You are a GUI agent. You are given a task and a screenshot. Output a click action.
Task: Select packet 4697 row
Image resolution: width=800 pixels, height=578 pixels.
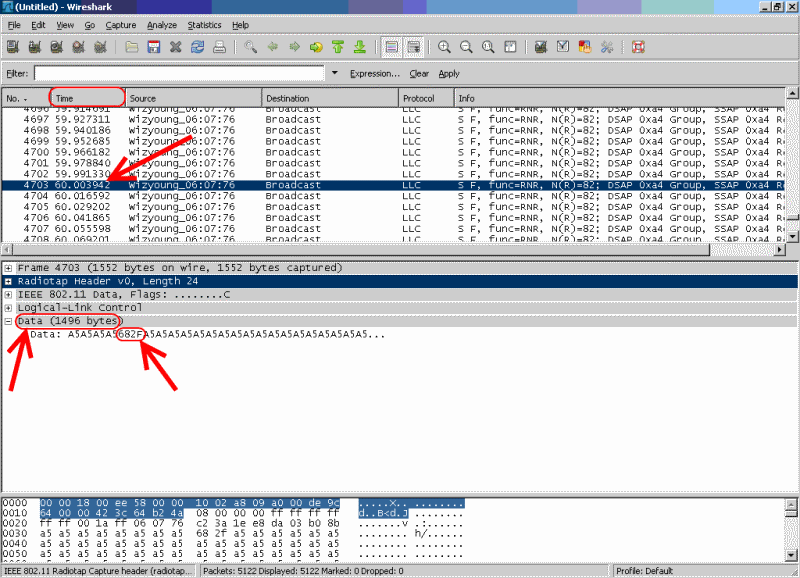(x=393, y=119)
